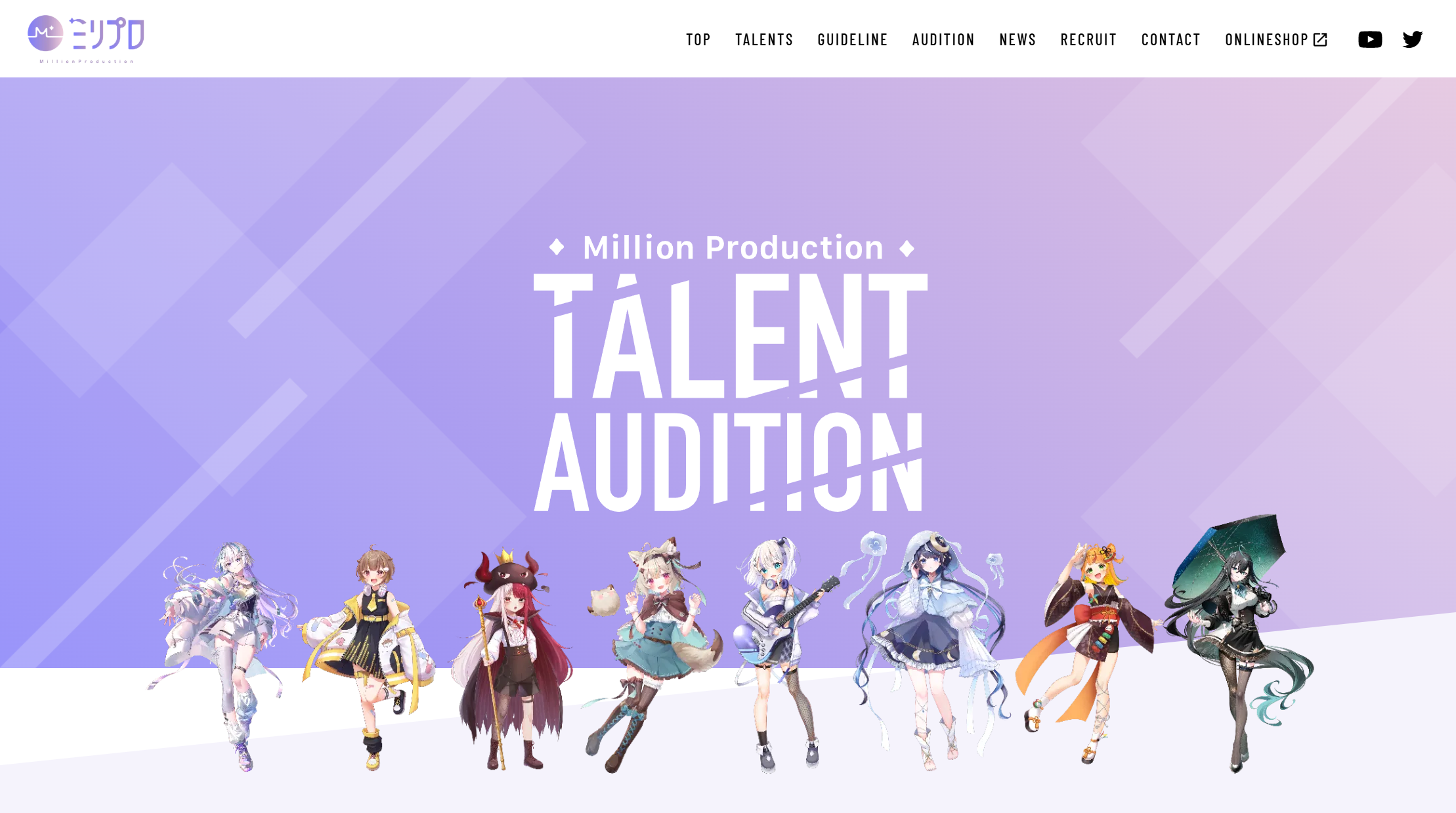Viewport: 1456px width, 813px height.
Task: Visit the RECRUIT page
Action: [1088, 40]
